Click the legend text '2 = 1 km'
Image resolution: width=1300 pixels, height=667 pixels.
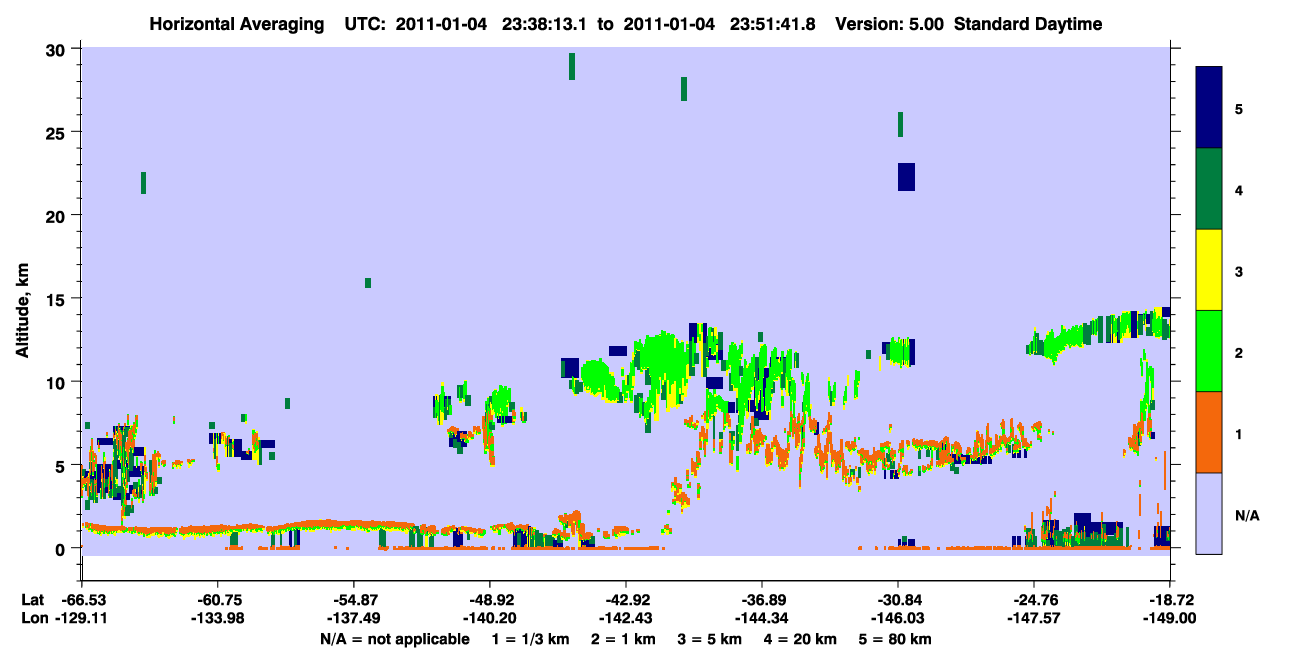(623, 639)
